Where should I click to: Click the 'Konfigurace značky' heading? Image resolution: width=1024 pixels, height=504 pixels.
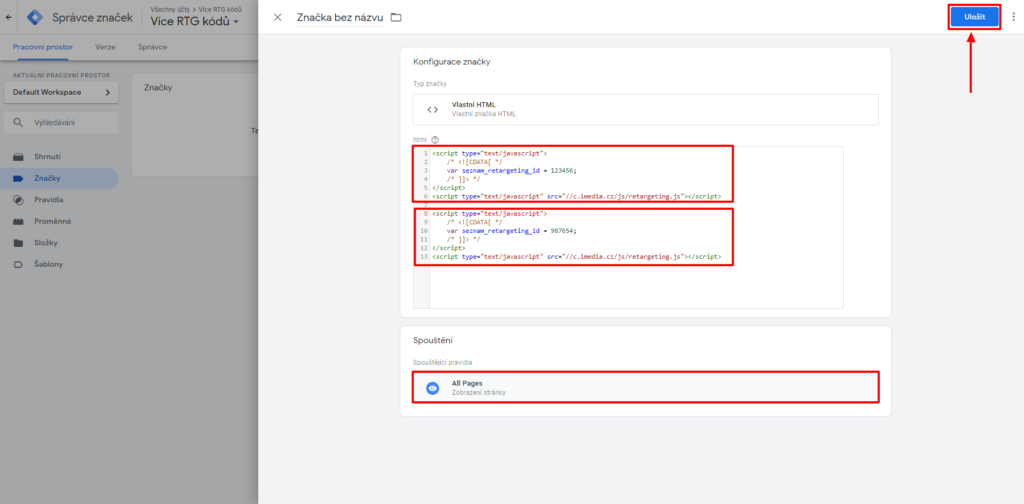click(x=452, y=62)
